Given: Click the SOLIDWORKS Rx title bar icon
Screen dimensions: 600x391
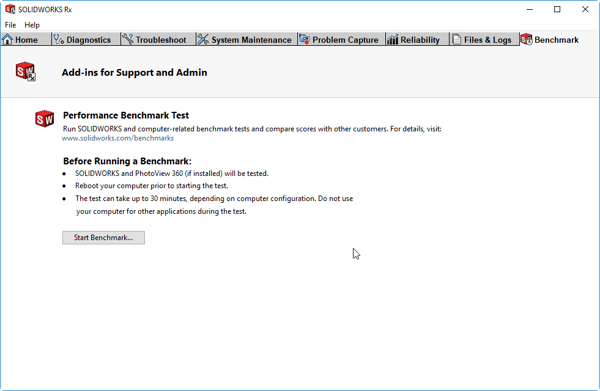Looking at the screenshot, I should [10, 9].
